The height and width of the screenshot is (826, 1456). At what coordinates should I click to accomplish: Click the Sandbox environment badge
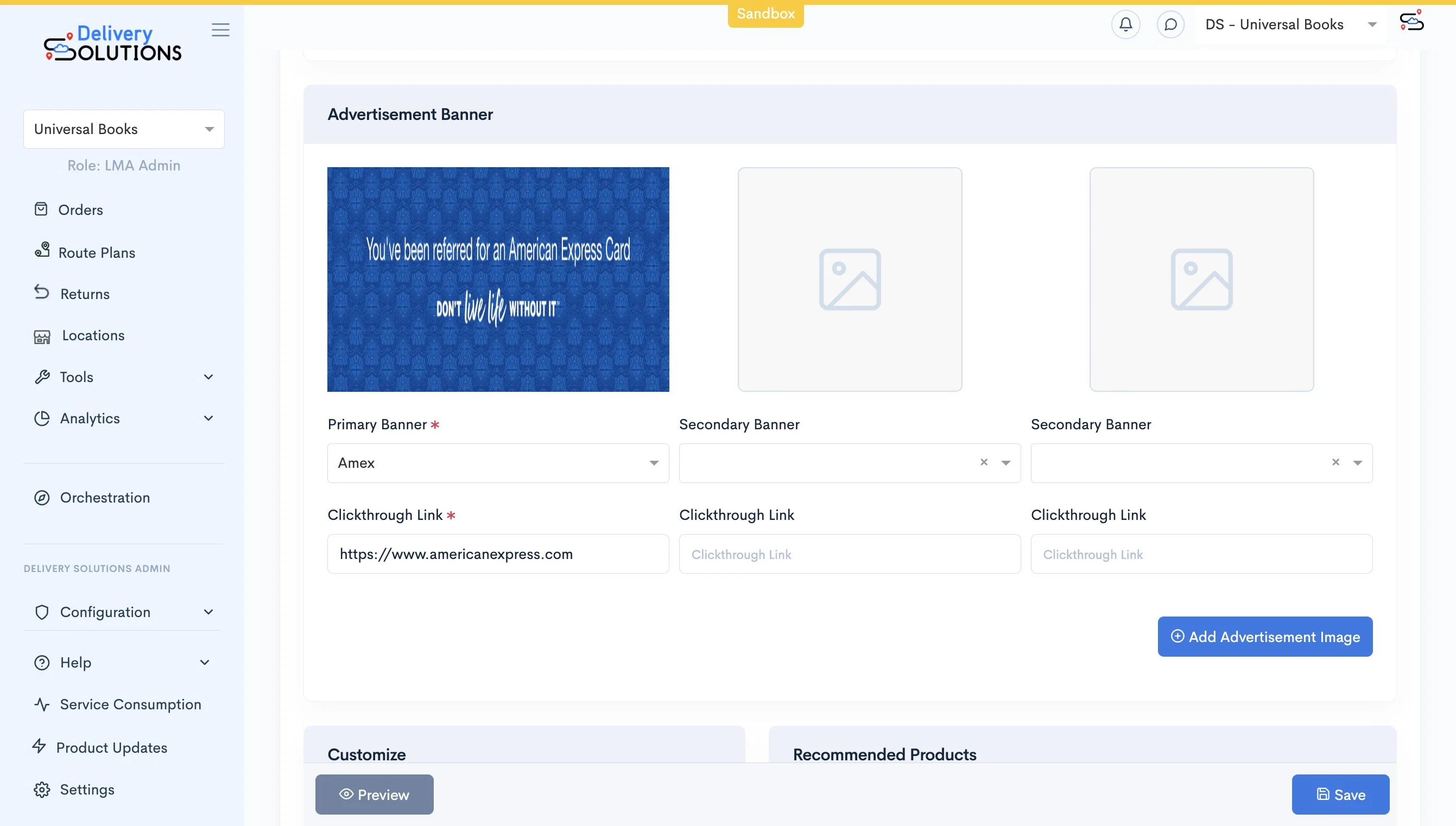coord(765,14)
